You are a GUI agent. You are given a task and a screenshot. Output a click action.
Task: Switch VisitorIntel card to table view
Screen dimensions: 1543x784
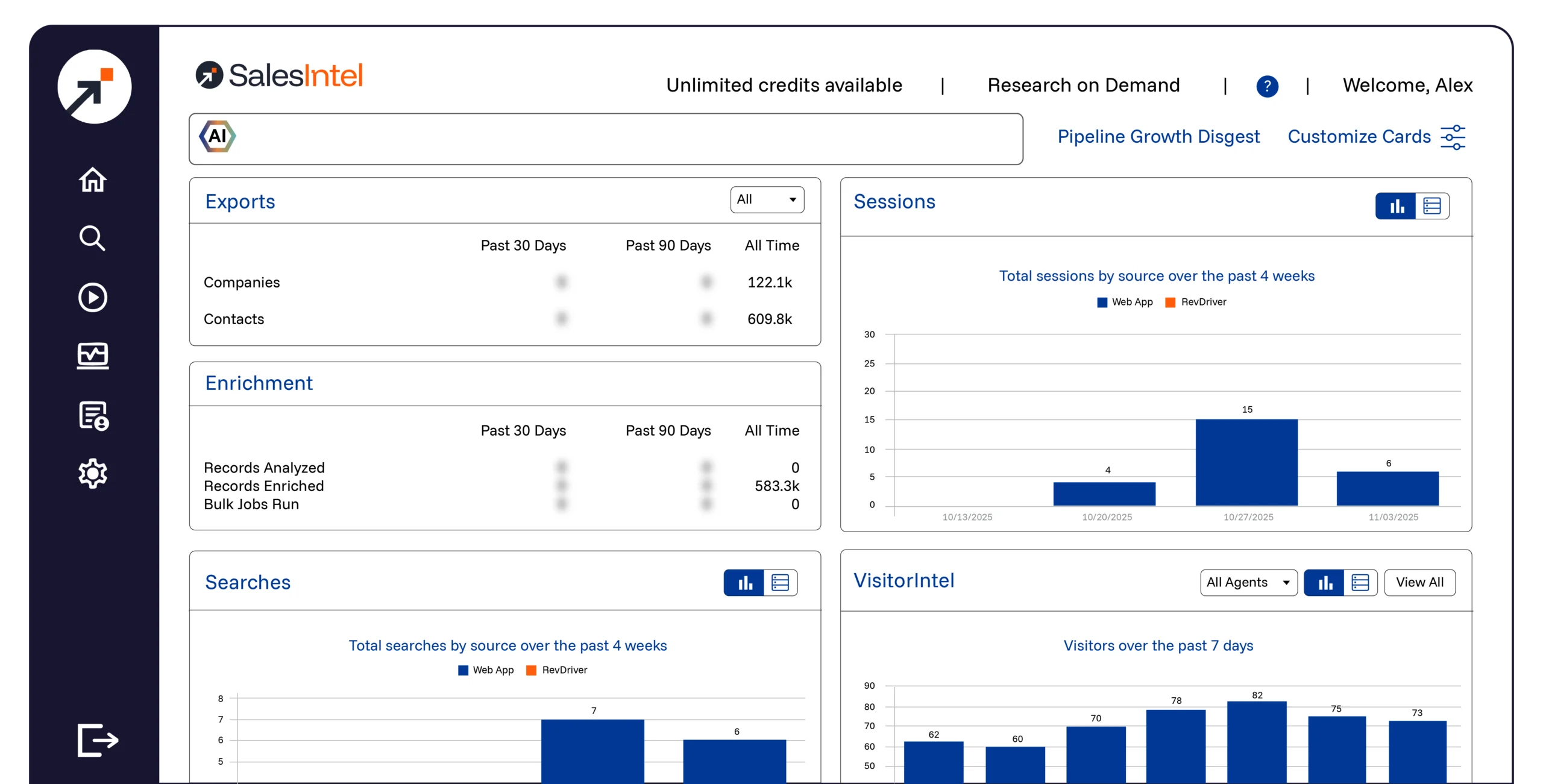point(1360,583)
